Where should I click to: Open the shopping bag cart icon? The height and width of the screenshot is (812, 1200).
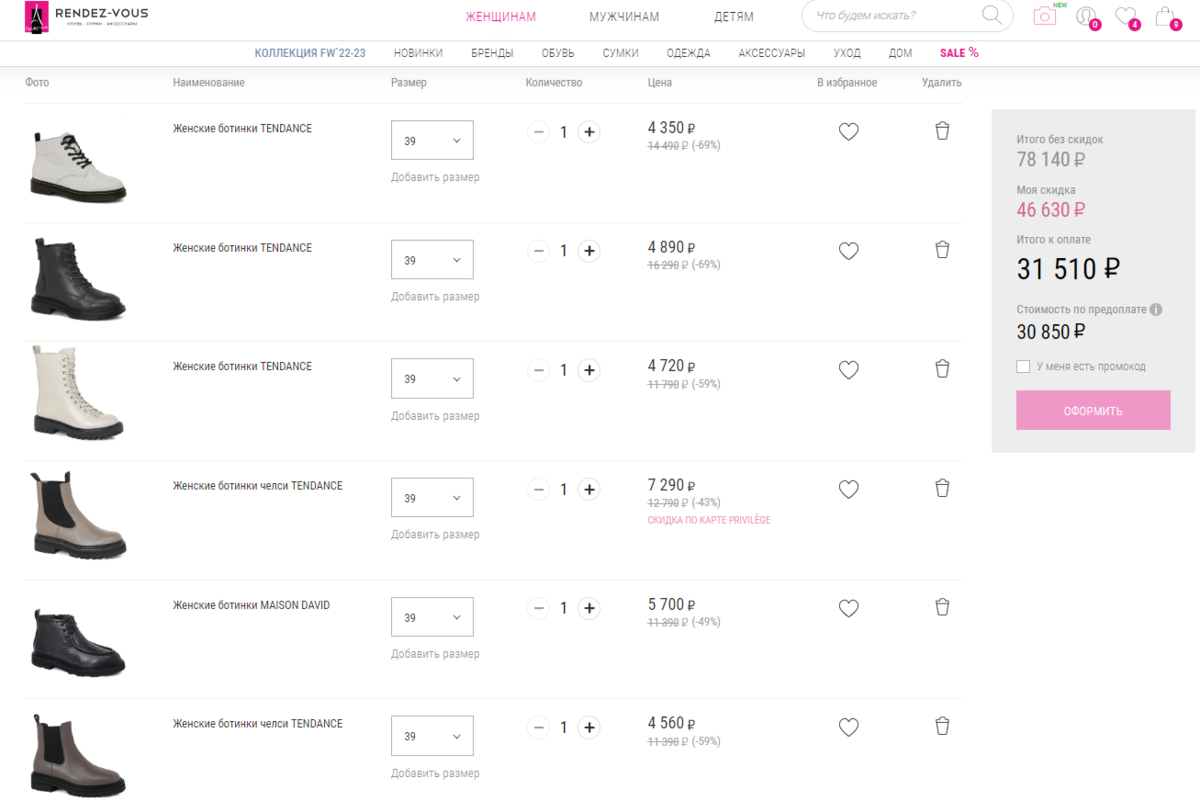click(1165, 16)
